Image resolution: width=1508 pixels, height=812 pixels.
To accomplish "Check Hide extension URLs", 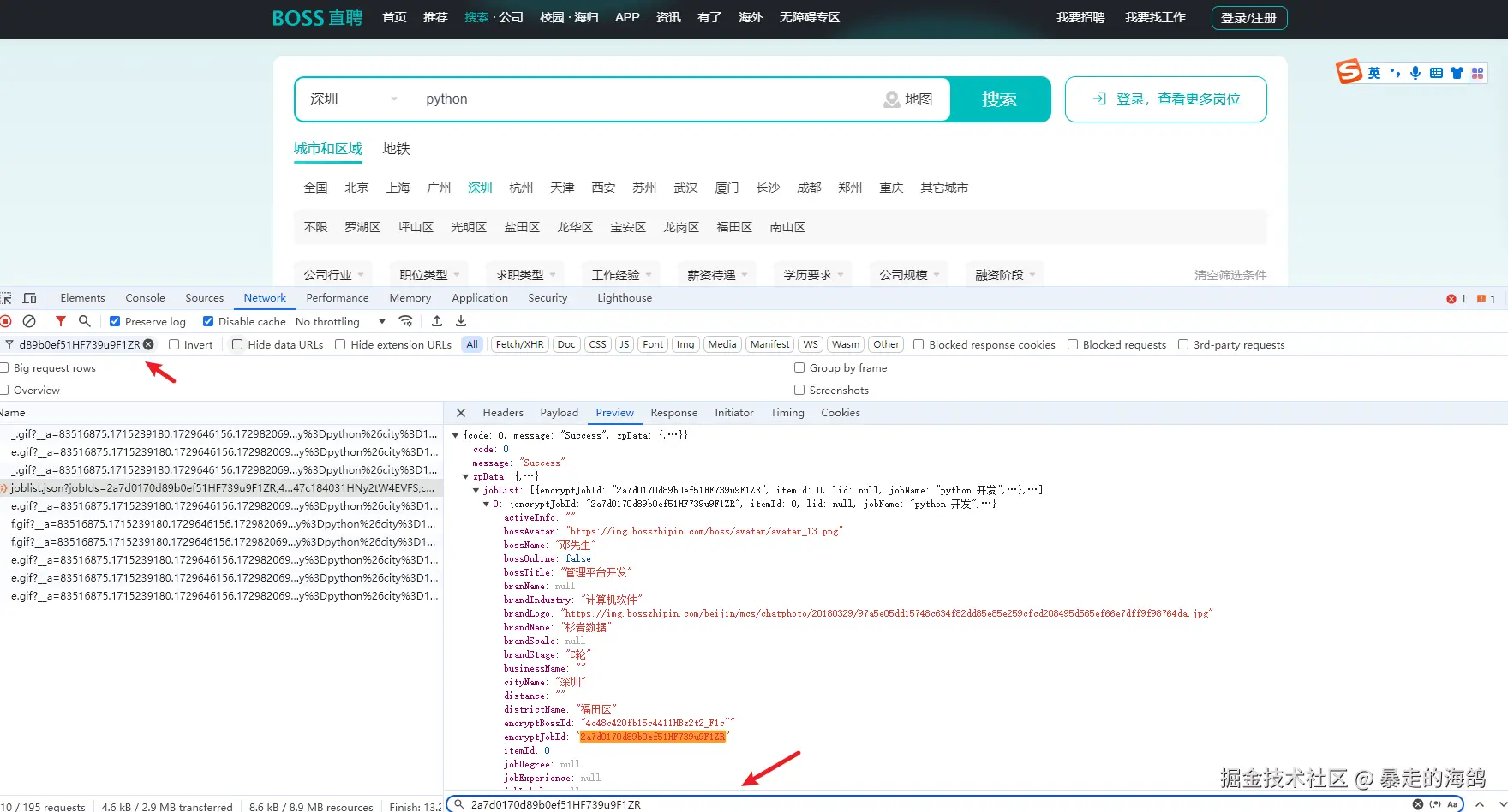I will 340,344.
